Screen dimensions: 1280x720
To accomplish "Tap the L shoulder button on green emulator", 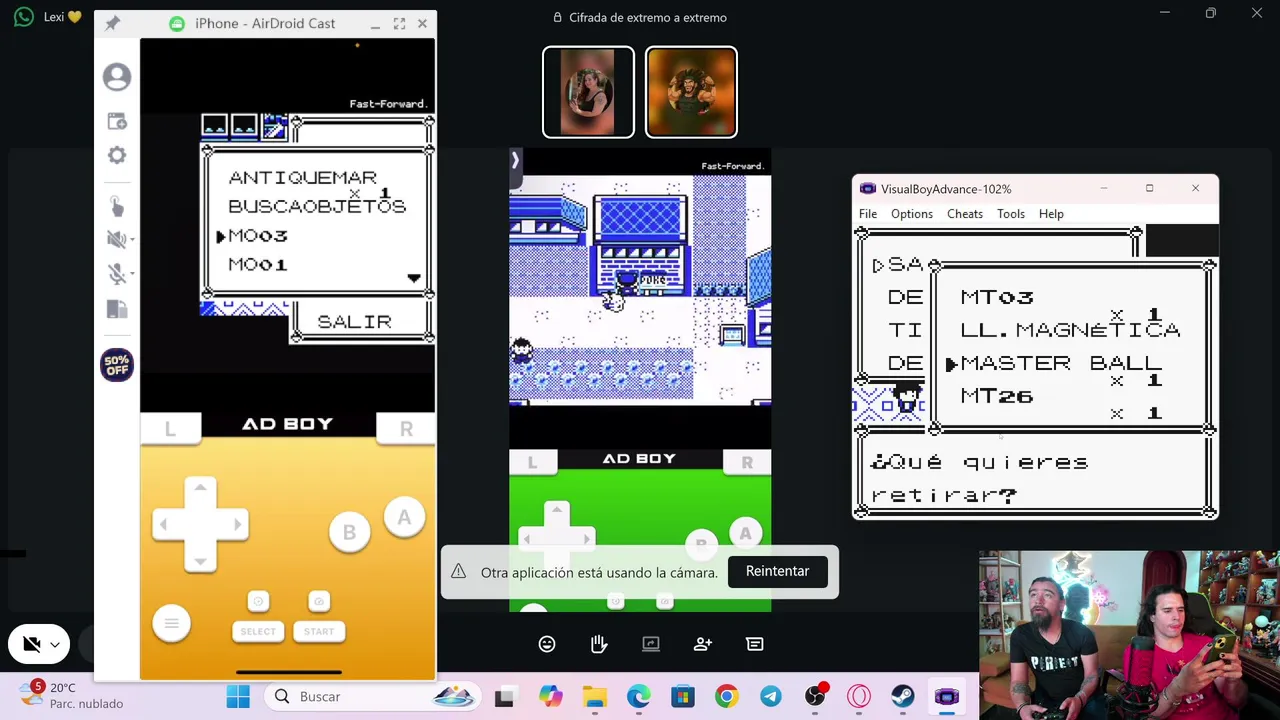I will [532, 462].
